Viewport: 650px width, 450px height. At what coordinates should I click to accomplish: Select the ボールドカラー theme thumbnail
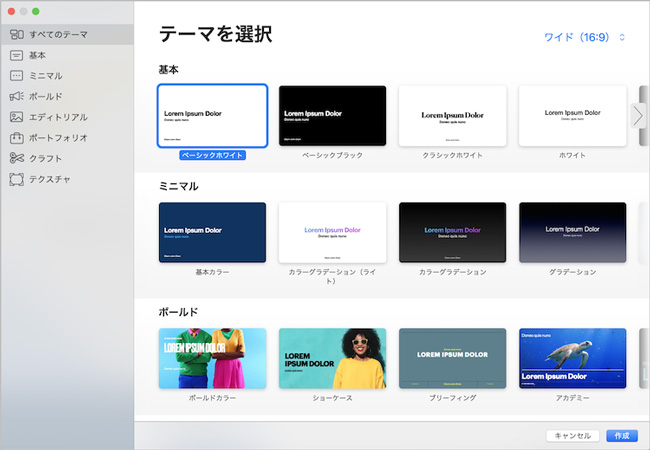(x=212, y=358)
